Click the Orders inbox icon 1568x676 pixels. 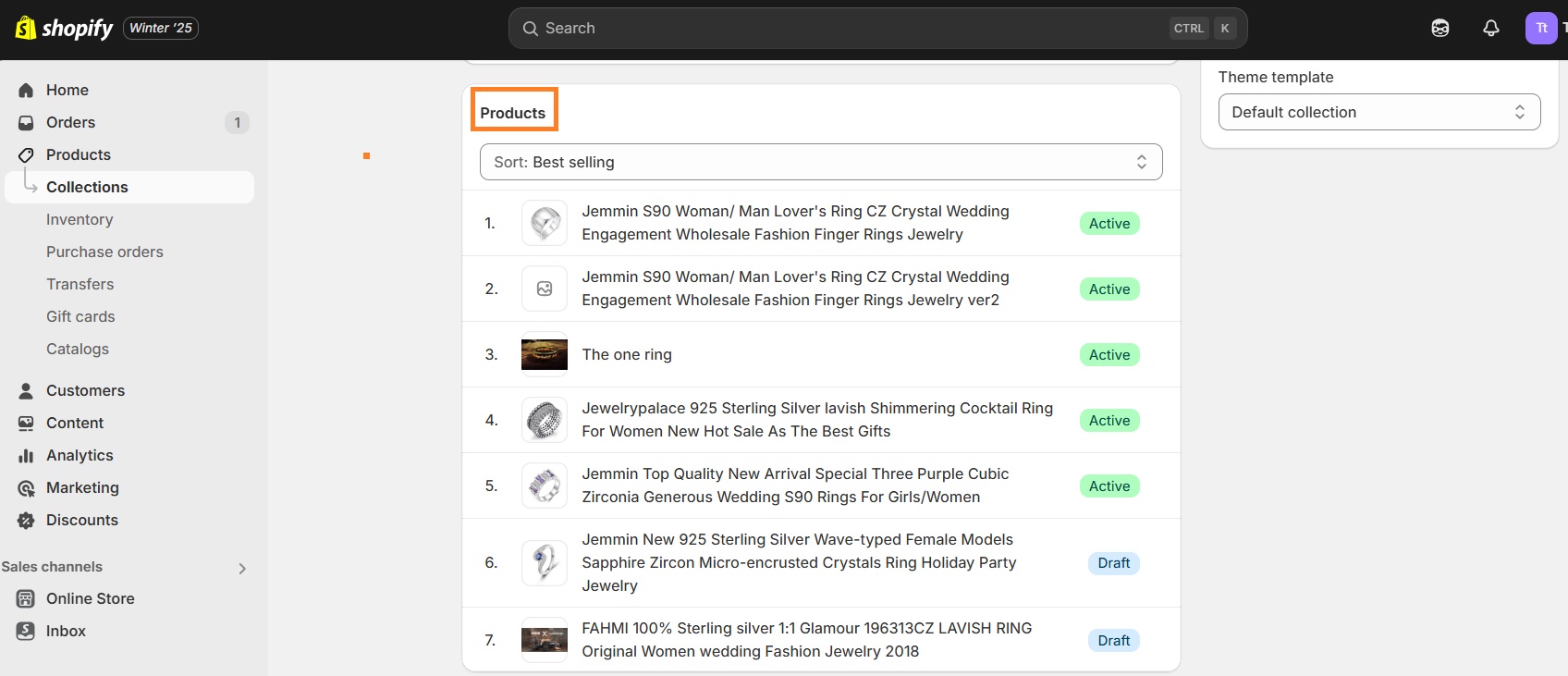point(26,122)
